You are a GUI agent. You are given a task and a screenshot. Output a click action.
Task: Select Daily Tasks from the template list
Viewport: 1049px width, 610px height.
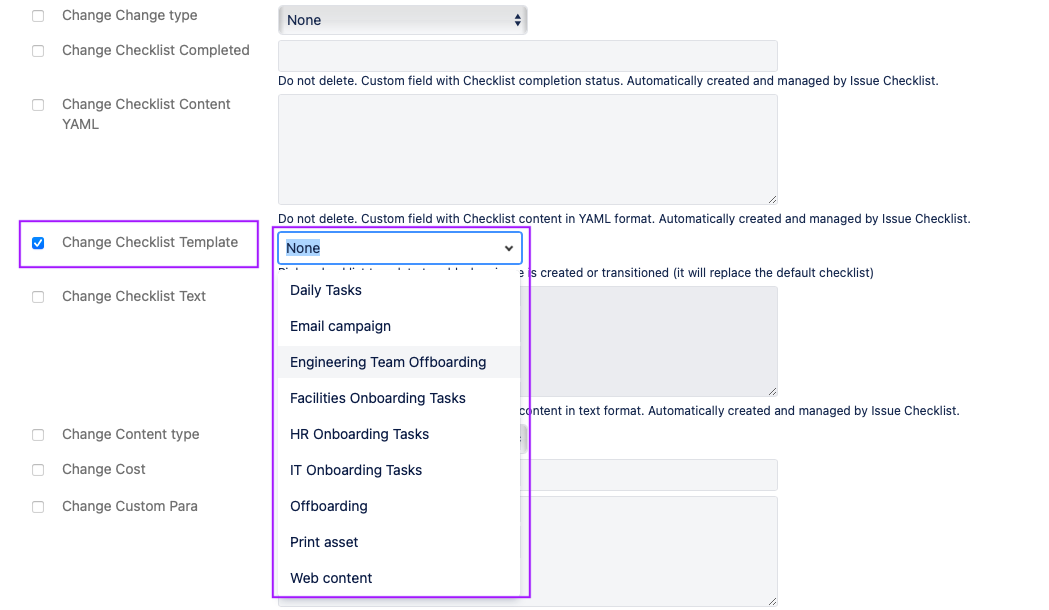pos(328,290)
